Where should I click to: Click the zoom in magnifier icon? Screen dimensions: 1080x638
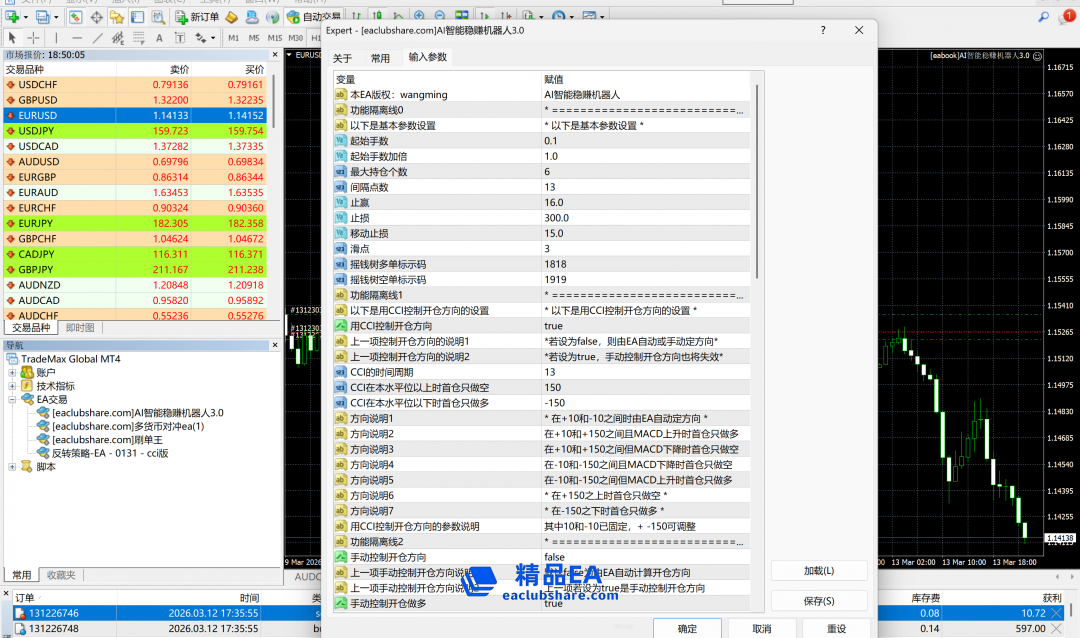(418, 16)
